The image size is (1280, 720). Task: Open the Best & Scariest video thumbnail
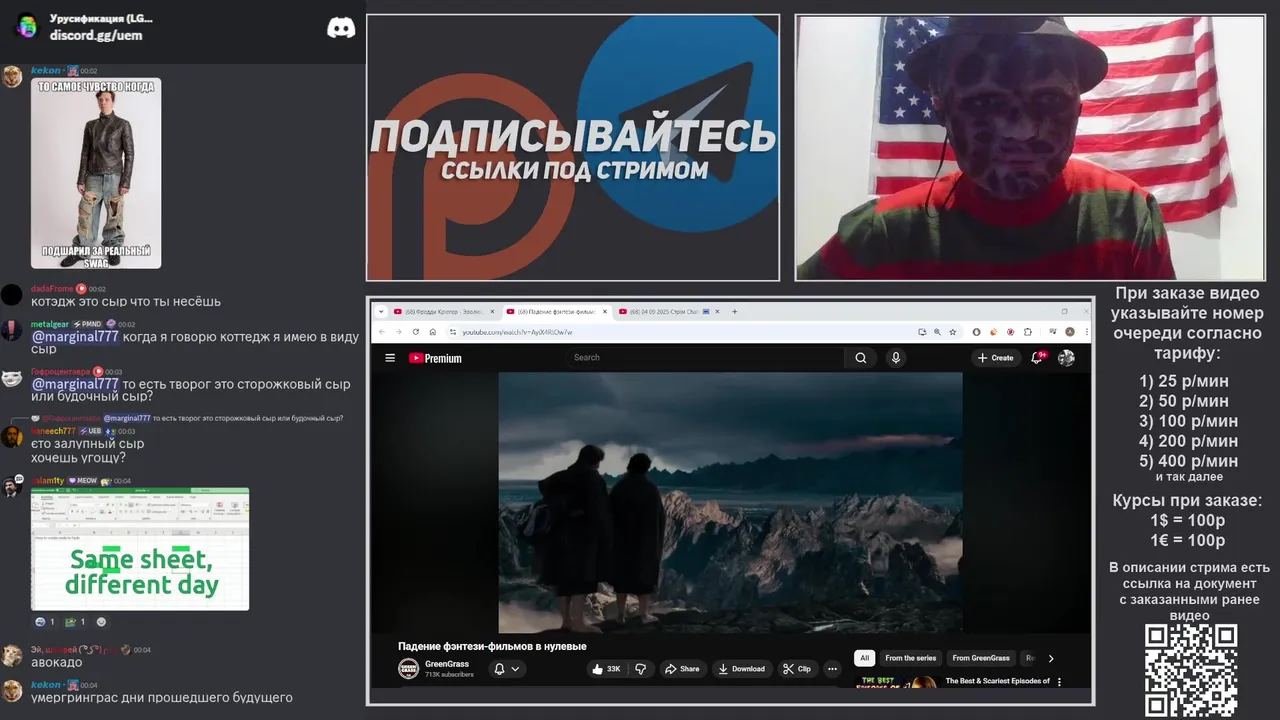896,681
